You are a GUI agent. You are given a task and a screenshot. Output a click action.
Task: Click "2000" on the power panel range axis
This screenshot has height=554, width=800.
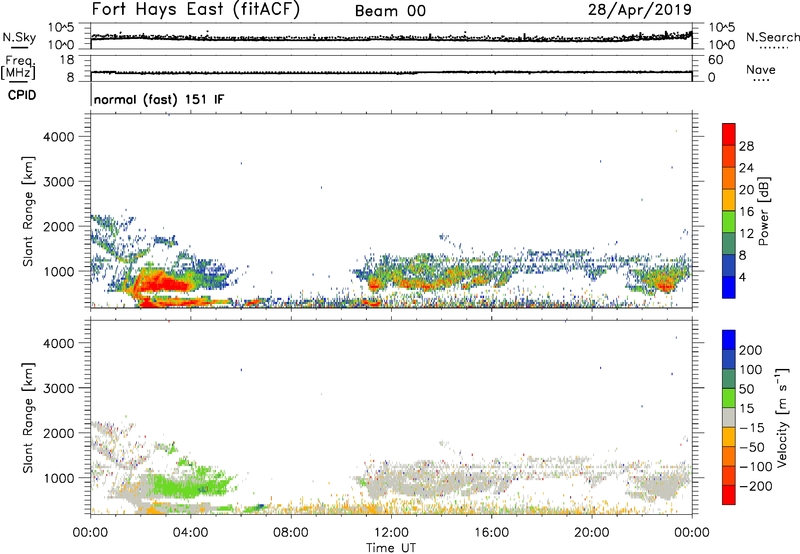pyautogui.click(x=59, y=226)
